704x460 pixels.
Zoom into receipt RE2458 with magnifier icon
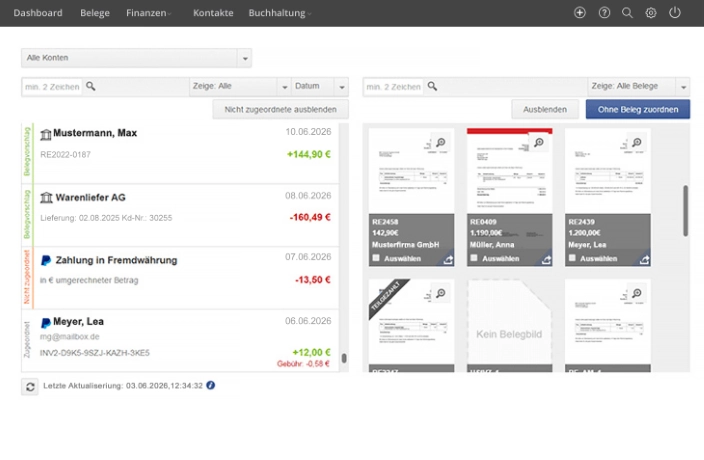click(x=441, y=143)
